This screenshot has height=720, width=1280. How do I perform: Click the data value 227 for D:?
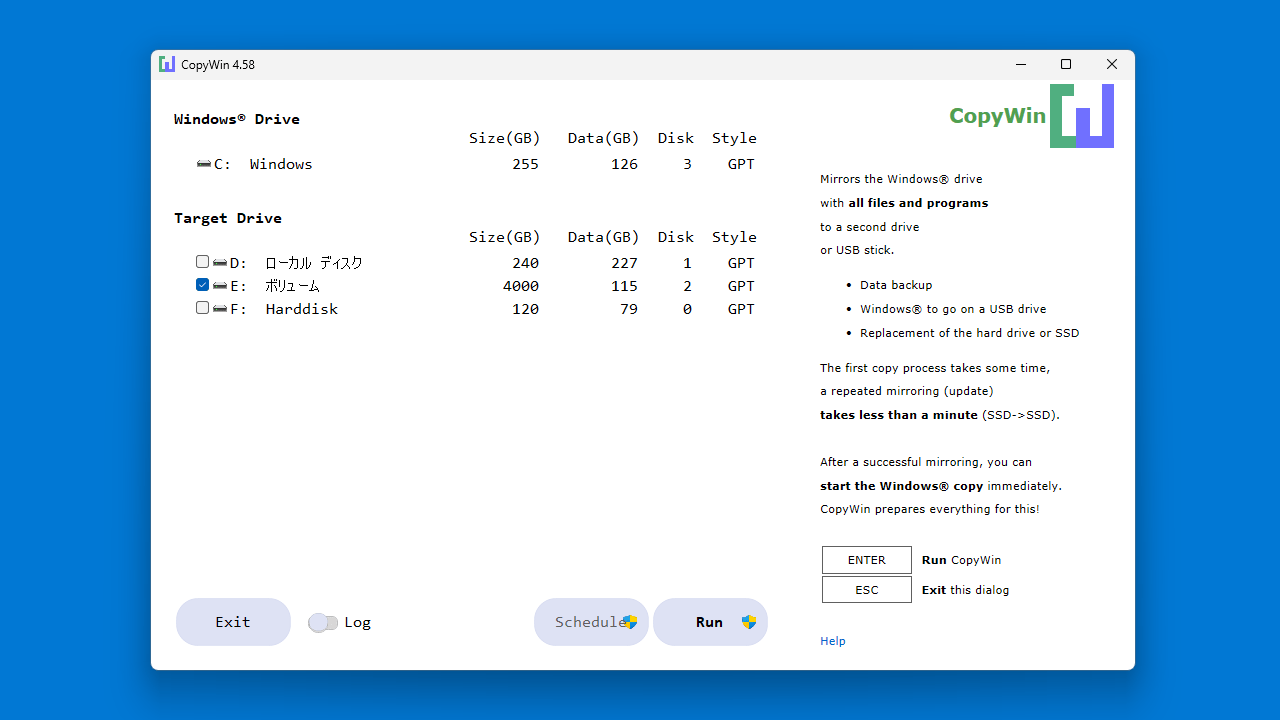tap(624, 263)
